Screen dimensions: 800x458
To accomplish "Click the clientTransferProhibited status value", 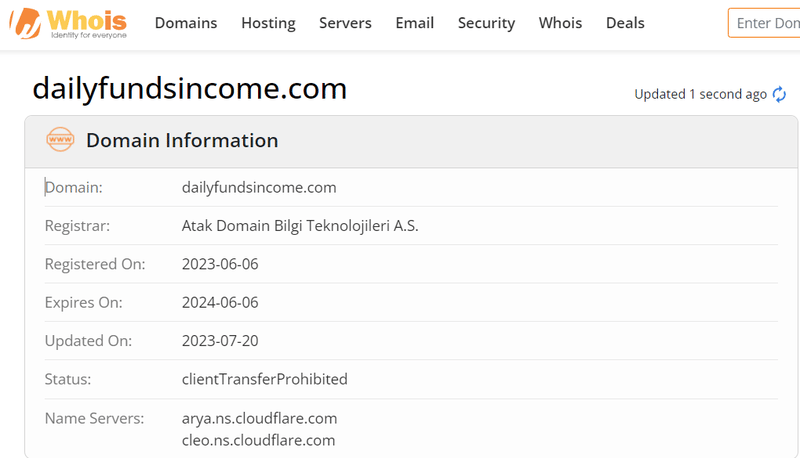I will [265, 379].
